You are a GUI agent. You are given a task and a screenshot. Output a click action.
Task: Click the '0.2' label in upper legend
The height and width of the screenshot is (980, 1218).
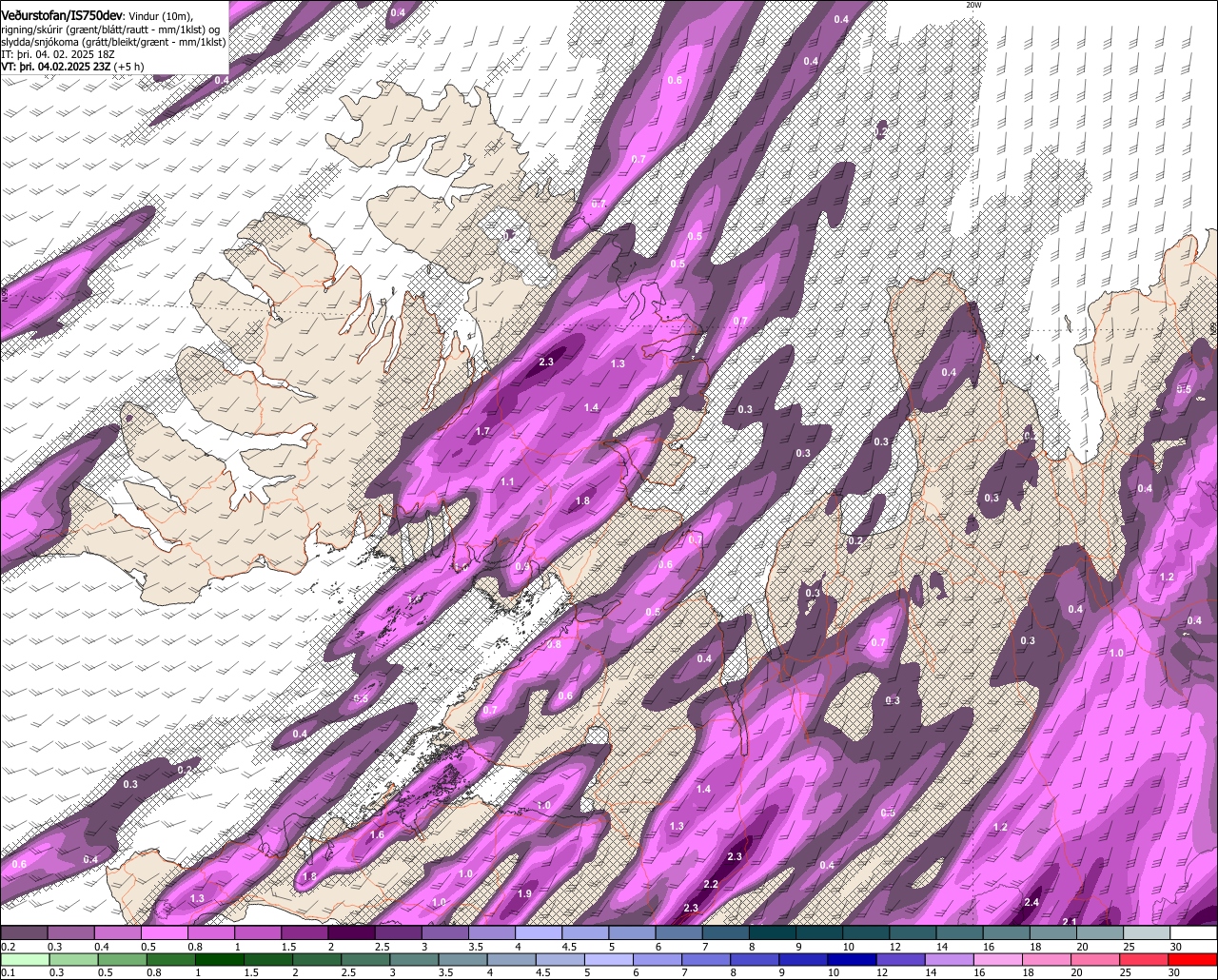[9, 947]
